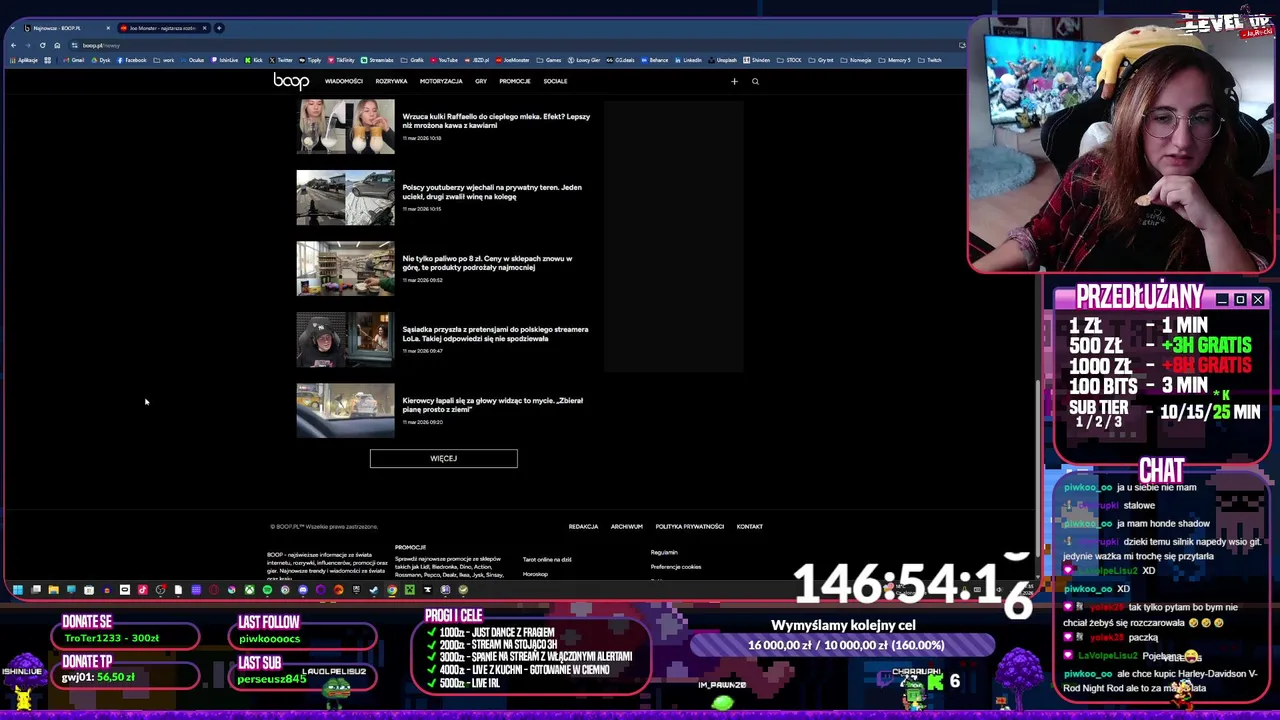Viewport: 1280px width, 720px height.
Task: Open the tab search dropdown arrow
Action: (x=13, y=28)
